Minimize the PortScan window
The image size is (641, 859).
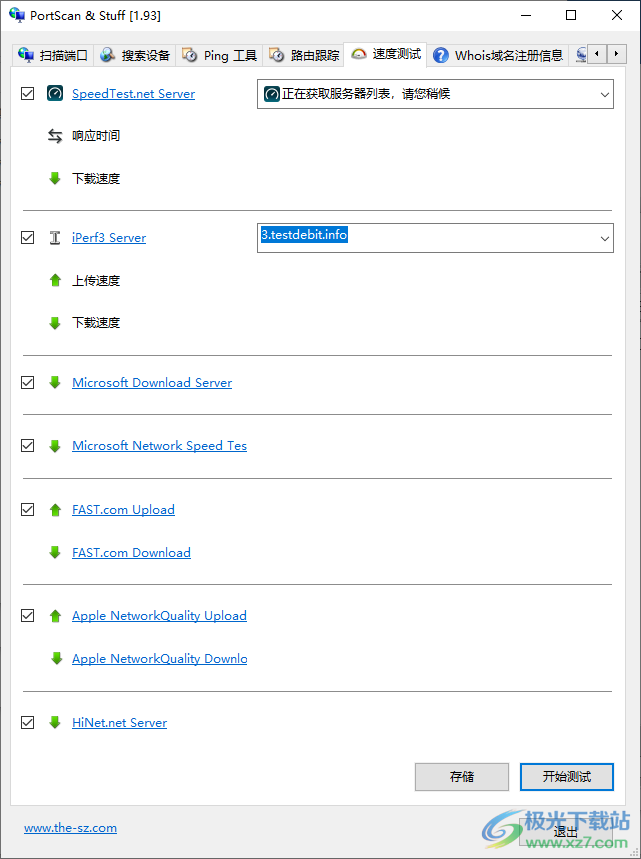[x=526, y=15]
